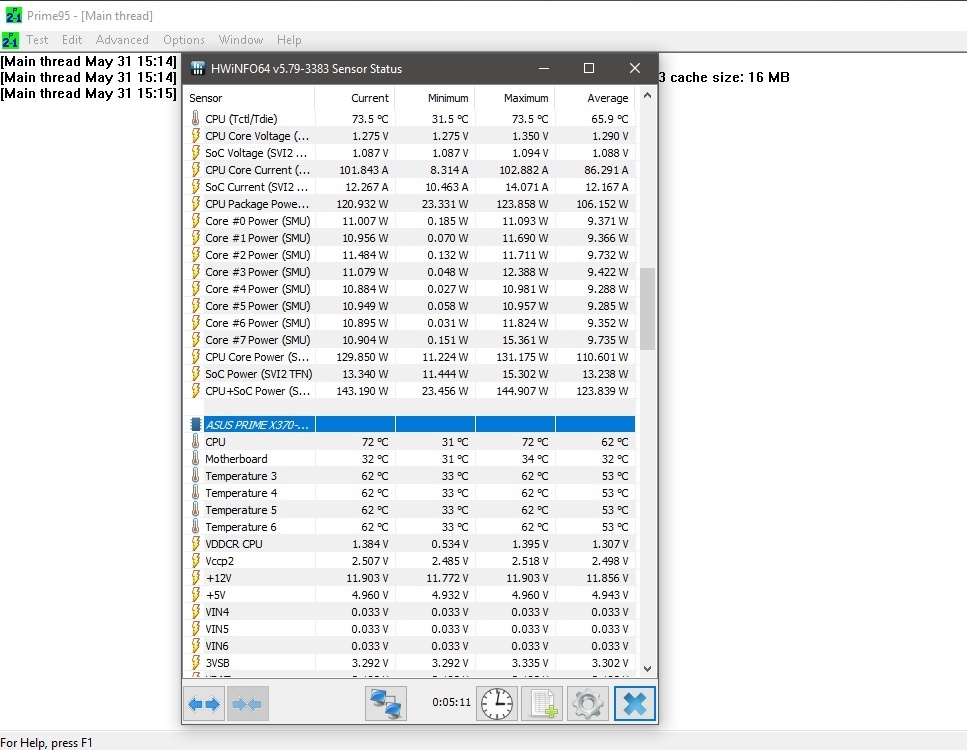The image size is (967, 750).
Task: Select the Core #3 Power (SMU) row
Action: (x=409, y=272)
